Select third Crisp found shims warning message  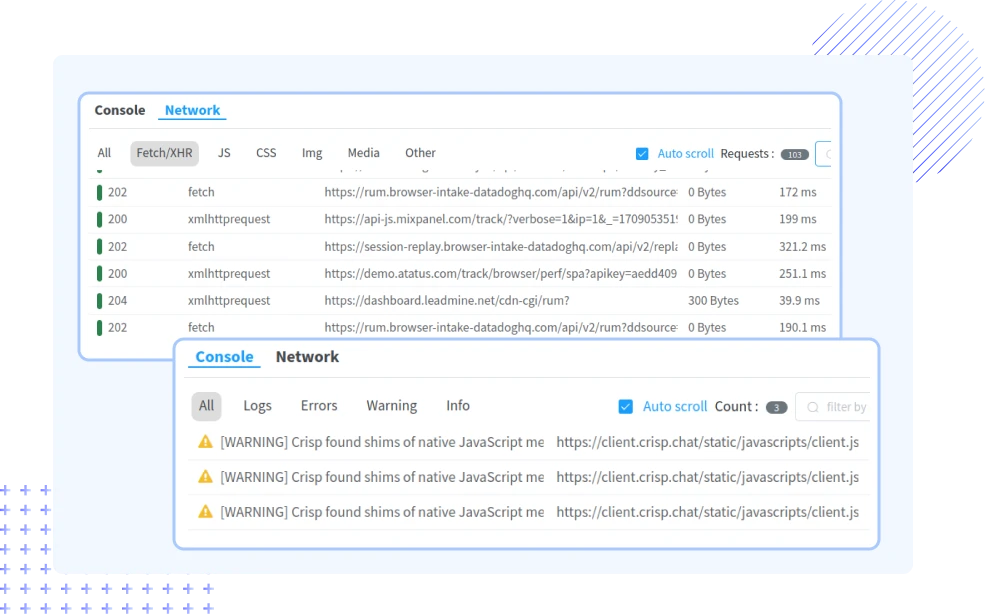(382, 512)
